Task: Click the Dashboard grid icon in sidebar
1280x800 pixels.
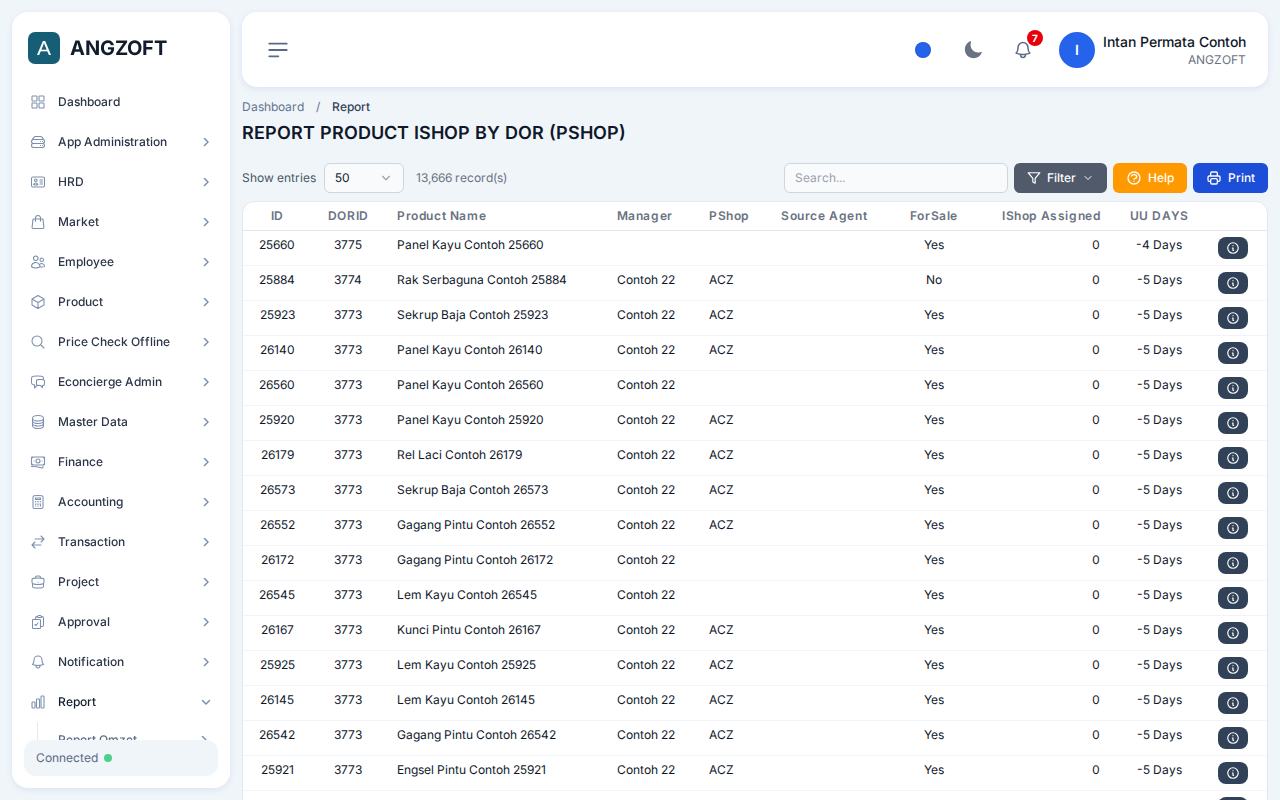Action: point(38,102)
